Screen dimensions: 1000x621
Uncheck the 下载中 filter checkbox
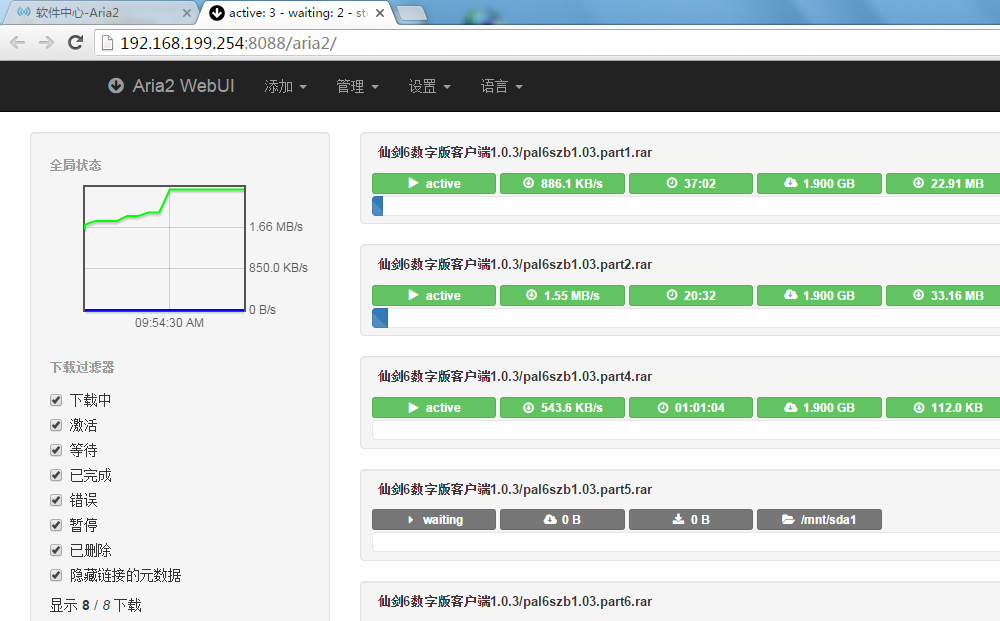[57, 400]
